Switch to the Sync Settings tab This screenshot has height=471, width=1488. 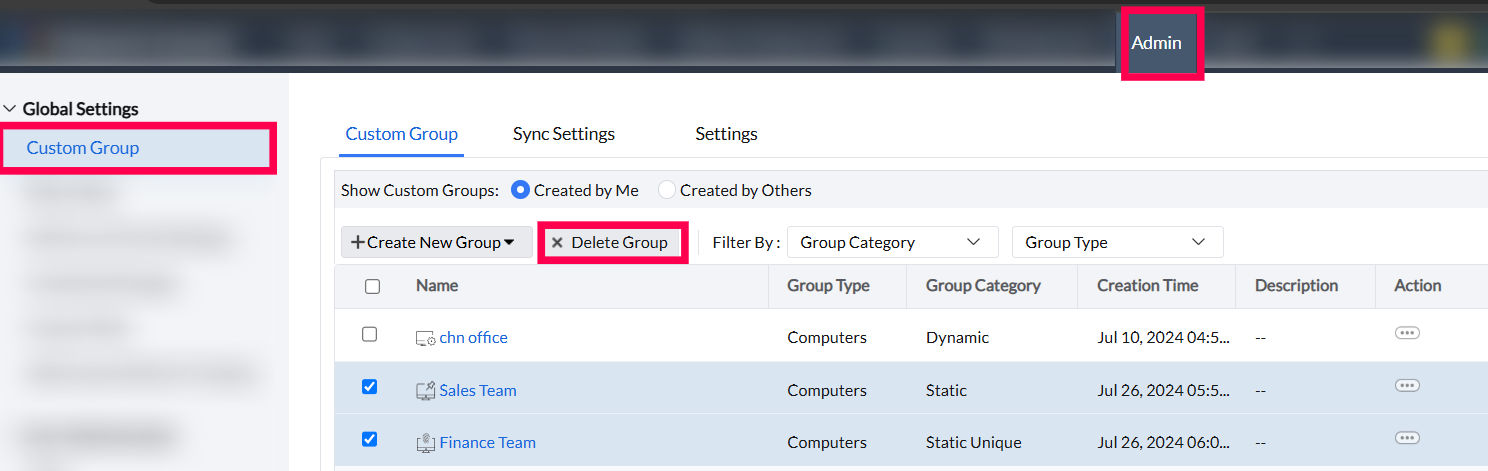pyautogui.click(x=564, y=134)
